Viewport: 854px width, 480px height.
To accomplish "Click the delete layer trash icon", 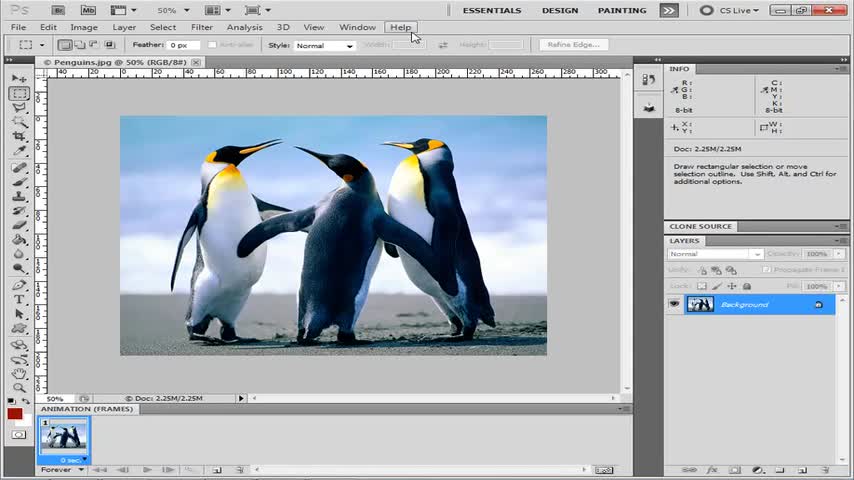I will [x=826, y=469].
